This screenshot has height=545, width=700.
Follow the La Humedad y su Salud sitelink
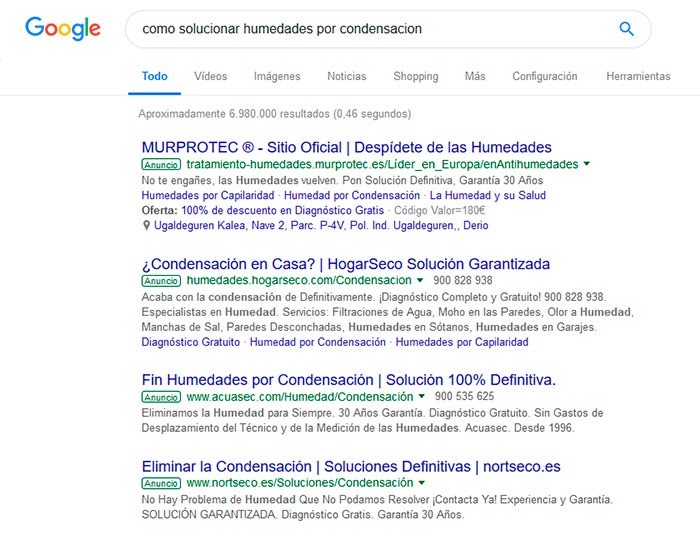(x=488, y=196)
